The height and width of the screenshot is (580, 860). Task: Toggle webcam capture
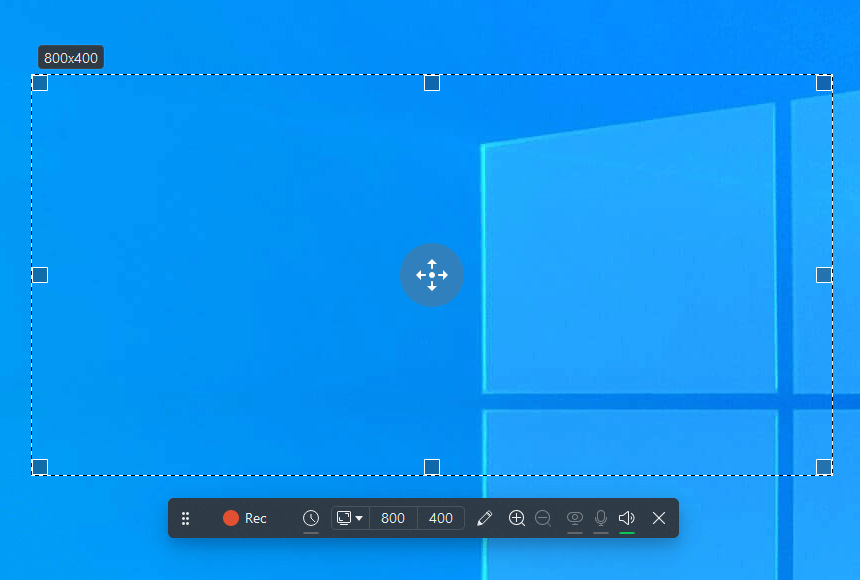click(x=575, y=518)
